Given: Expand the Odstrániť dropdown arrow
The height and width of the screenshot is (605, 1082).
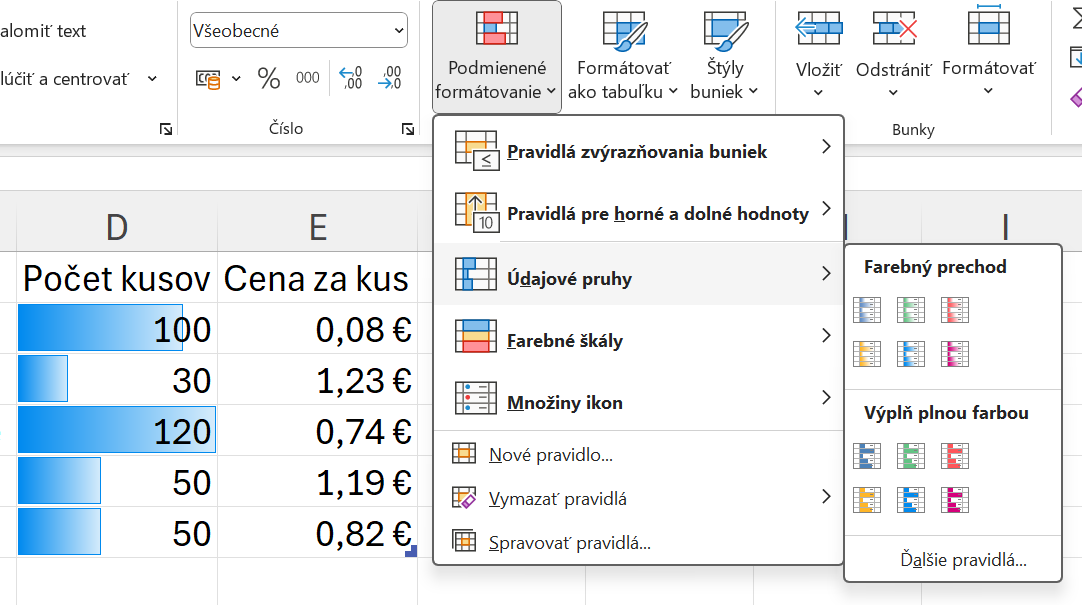Looking at the screenshot, I should 893,92.
